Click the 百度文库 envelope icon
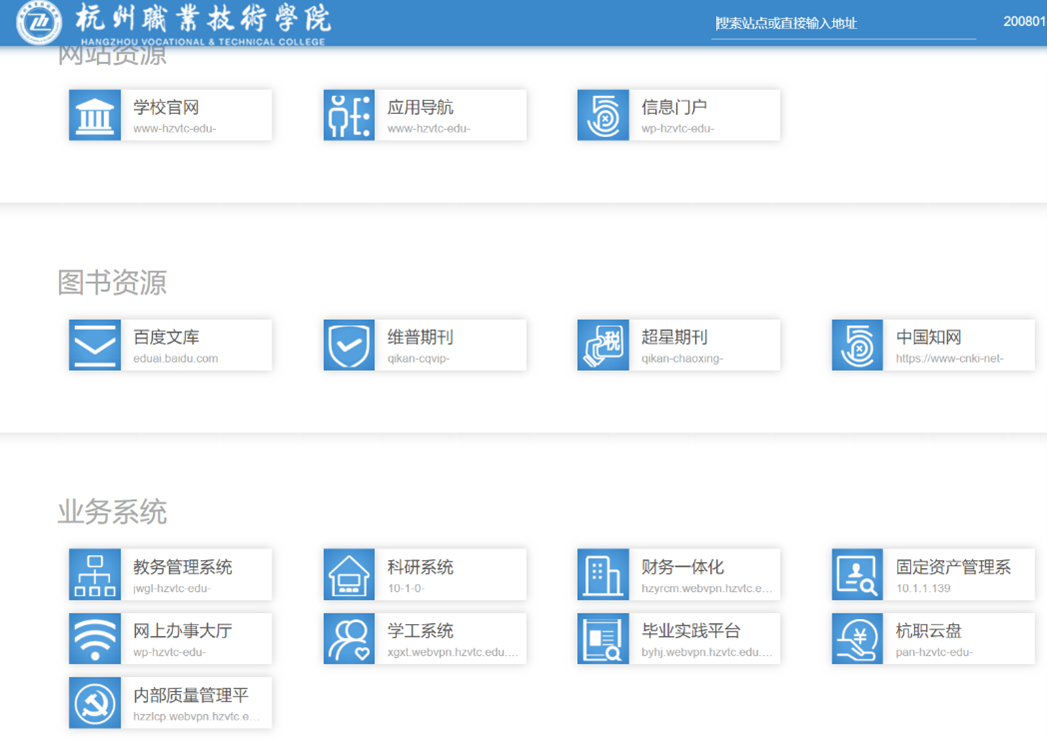This screenshot has height=740, width=1047. [x=95, y=345]
